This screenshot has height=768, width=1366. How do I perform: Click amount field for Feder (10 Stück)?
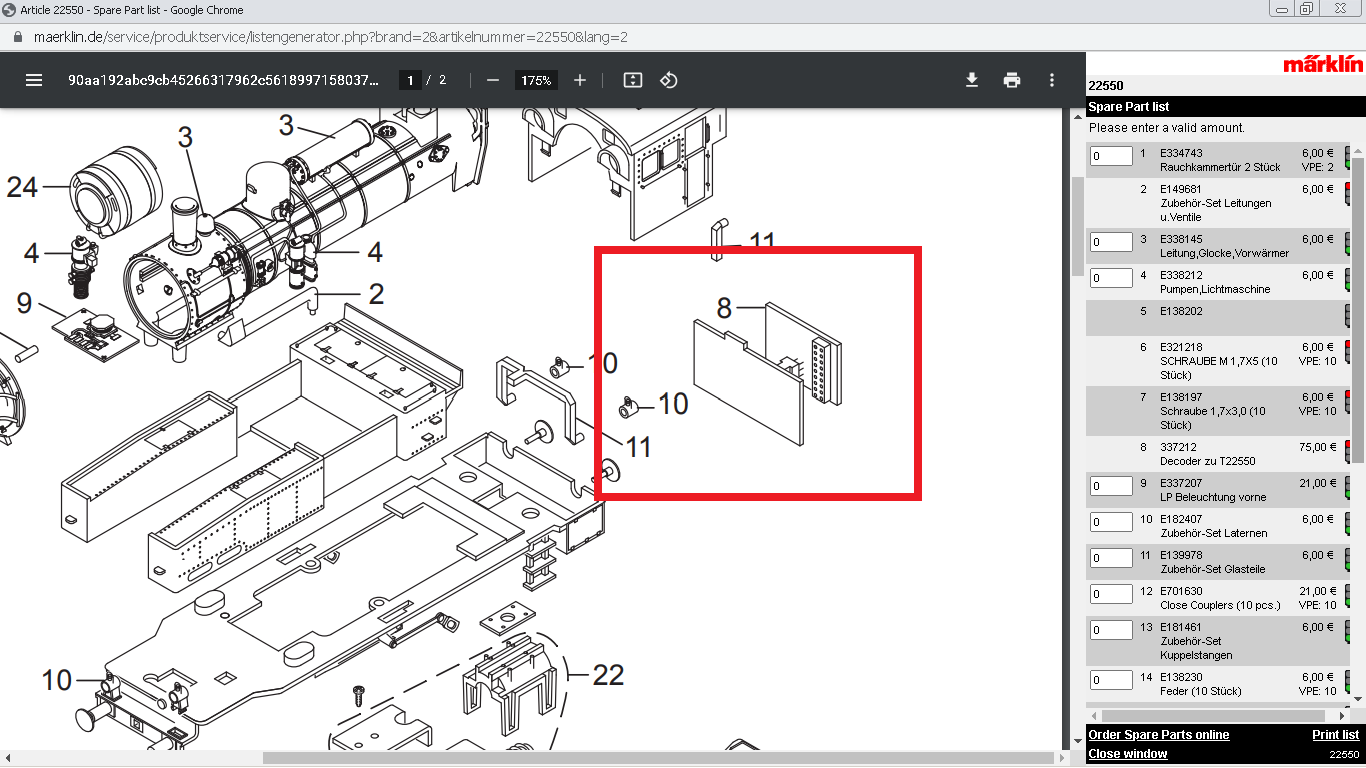point(1111,680)
